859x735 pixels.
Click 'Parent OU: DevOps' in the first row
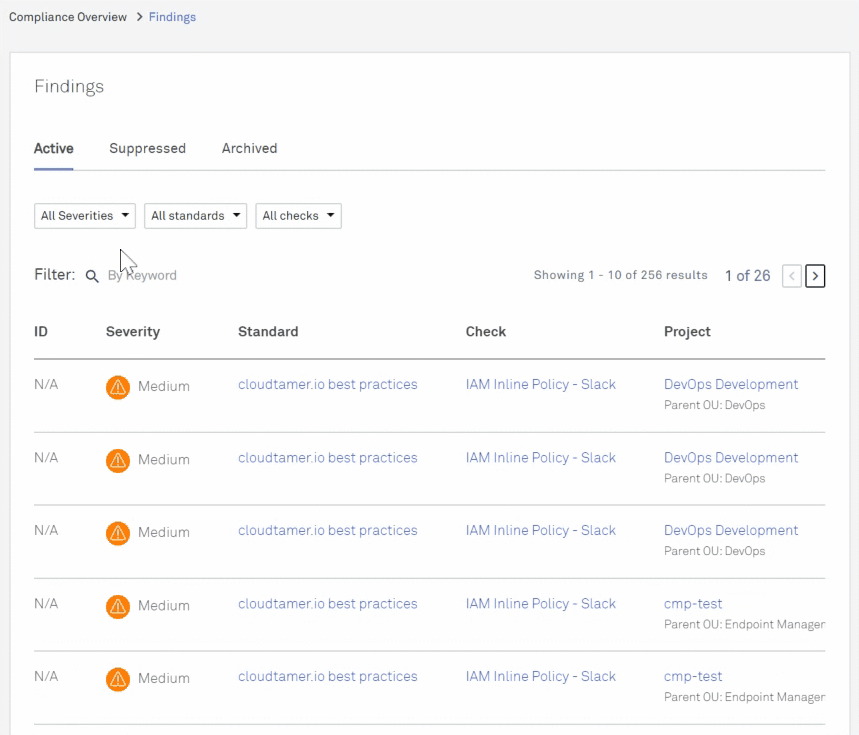coord(714,405)
